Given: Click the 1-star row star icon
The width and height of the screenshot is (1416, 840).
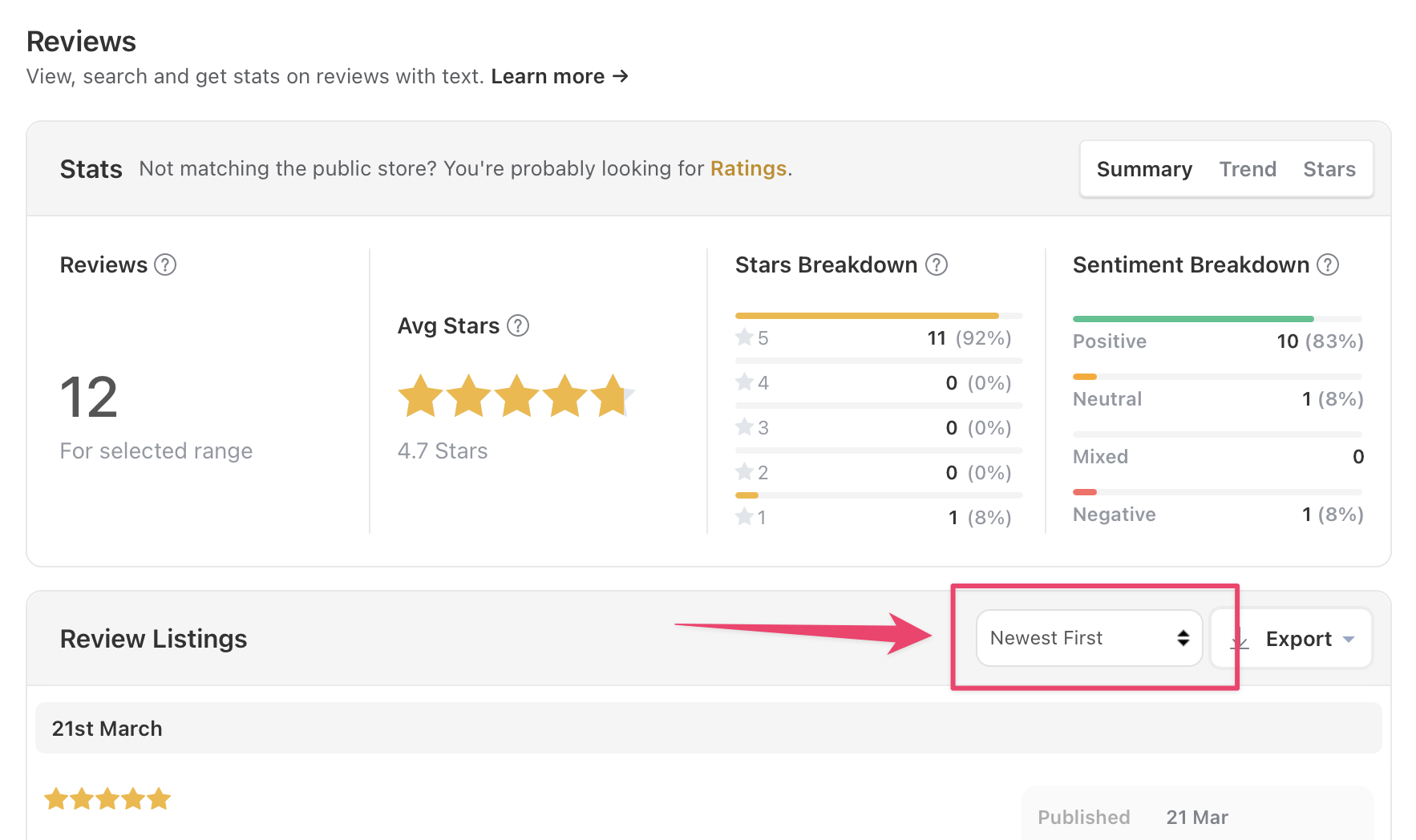Looking at the screenshot, I should [x=745, y=517].
